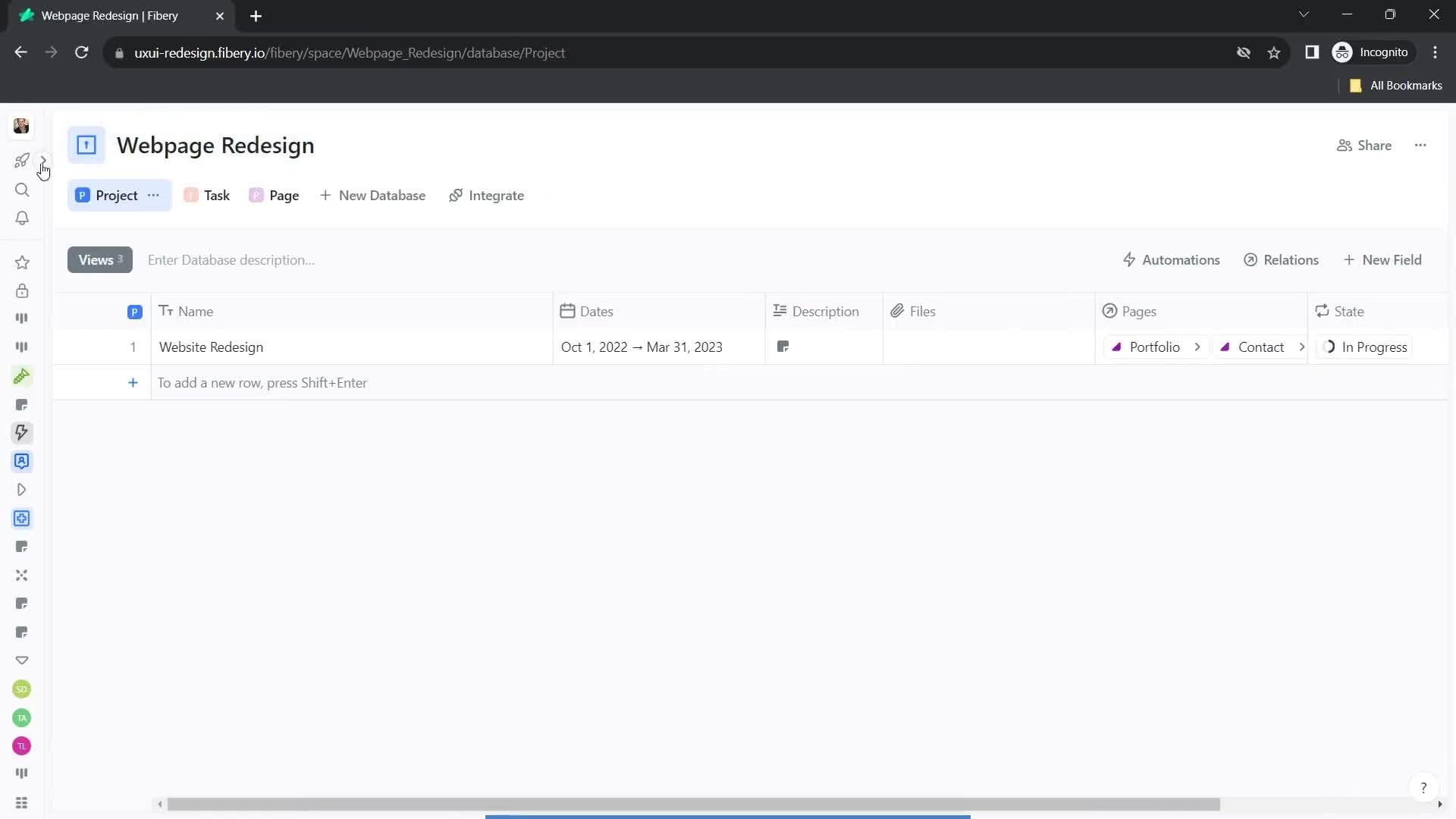This screenshot has width=1456, height=819.
Task: Expand the three-dot menu on Project tab
Action: click(x=153, y=195)
